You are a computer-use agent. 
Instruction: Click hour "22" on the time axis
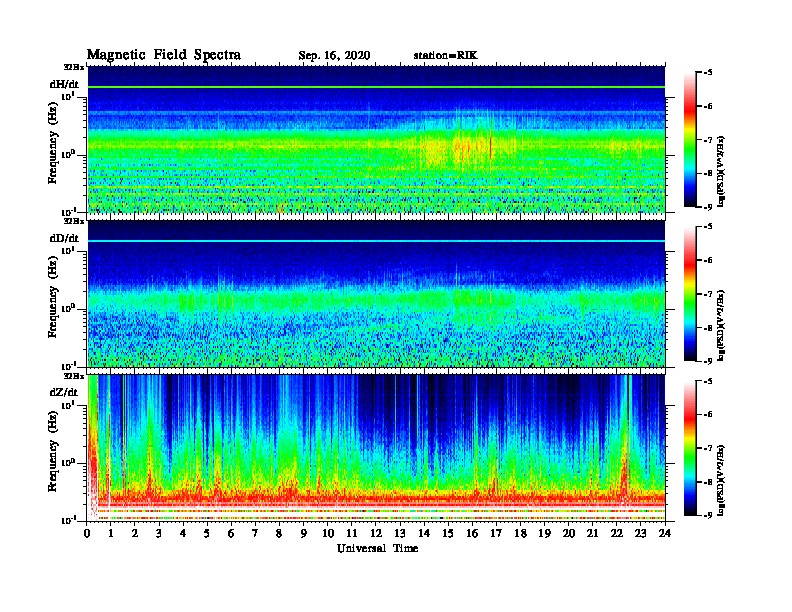tap(617, 533)
